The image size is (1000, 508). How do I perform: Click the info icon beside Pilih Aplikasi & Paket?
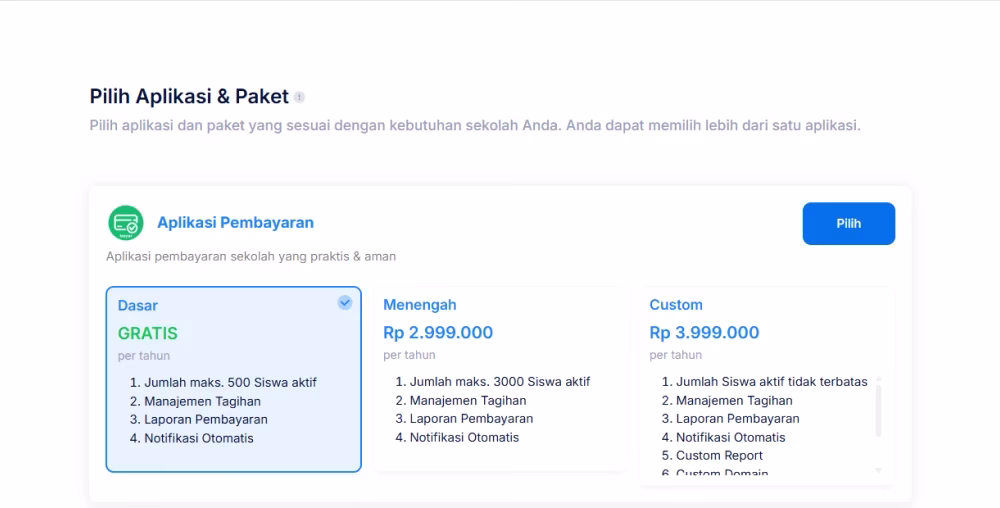[299, 97]
